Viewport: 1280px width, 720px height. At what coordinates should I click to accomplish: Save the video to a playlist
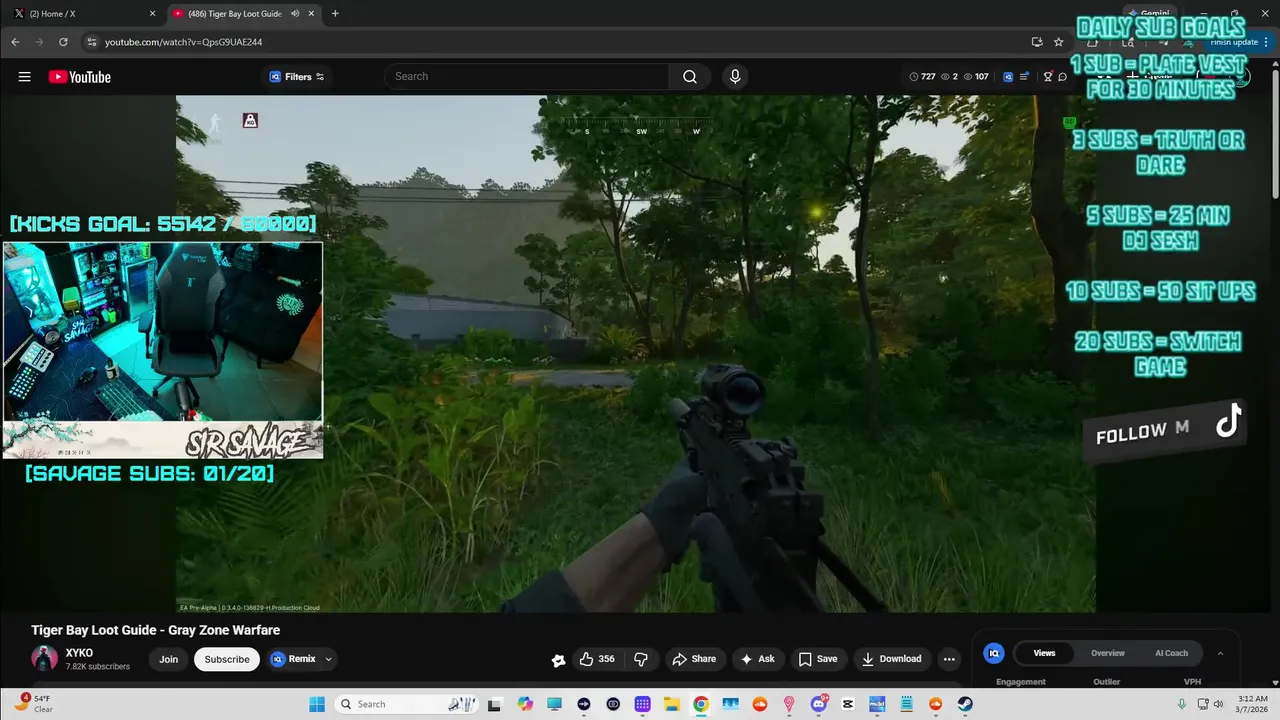(x=818, y=659)
